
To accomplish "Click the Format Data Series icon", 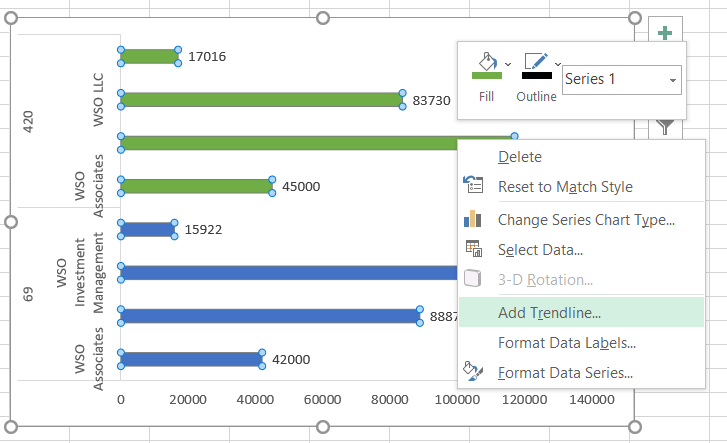I will [x=474, y=373].
